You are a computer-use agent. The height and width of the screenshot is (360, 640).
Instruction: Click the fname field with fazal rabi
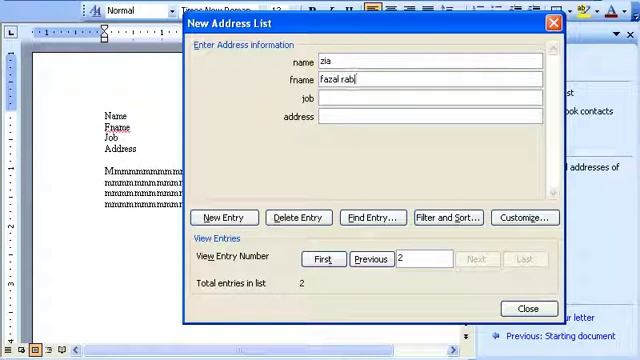[430, 79]
